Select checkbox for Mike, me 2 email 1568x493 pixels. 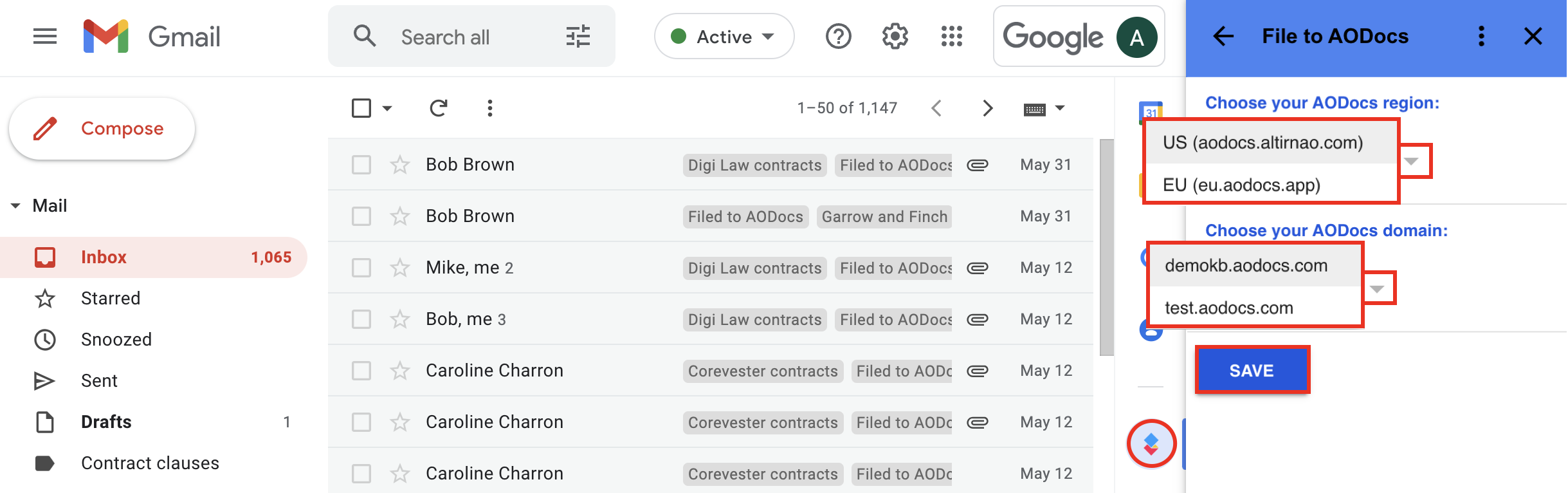point(361,268)
